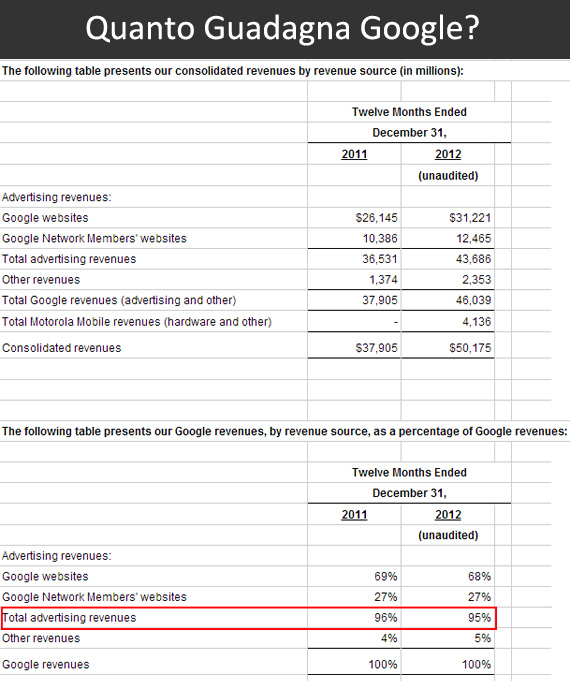The height and width of the screenshot is (681, 570).
Task: Select the 2011 header in the percentage table
Action: pyautogui.click(x=355, y=515)
